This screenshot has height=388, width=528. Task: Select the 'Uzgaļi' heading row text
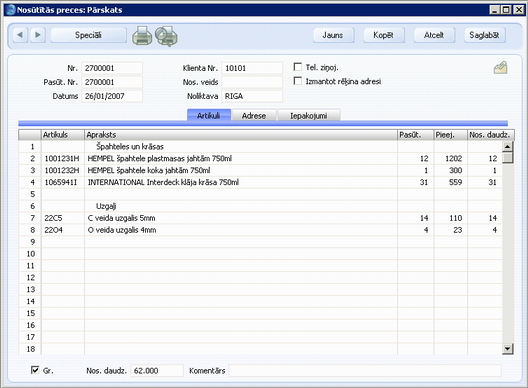[x=106, y=206]
